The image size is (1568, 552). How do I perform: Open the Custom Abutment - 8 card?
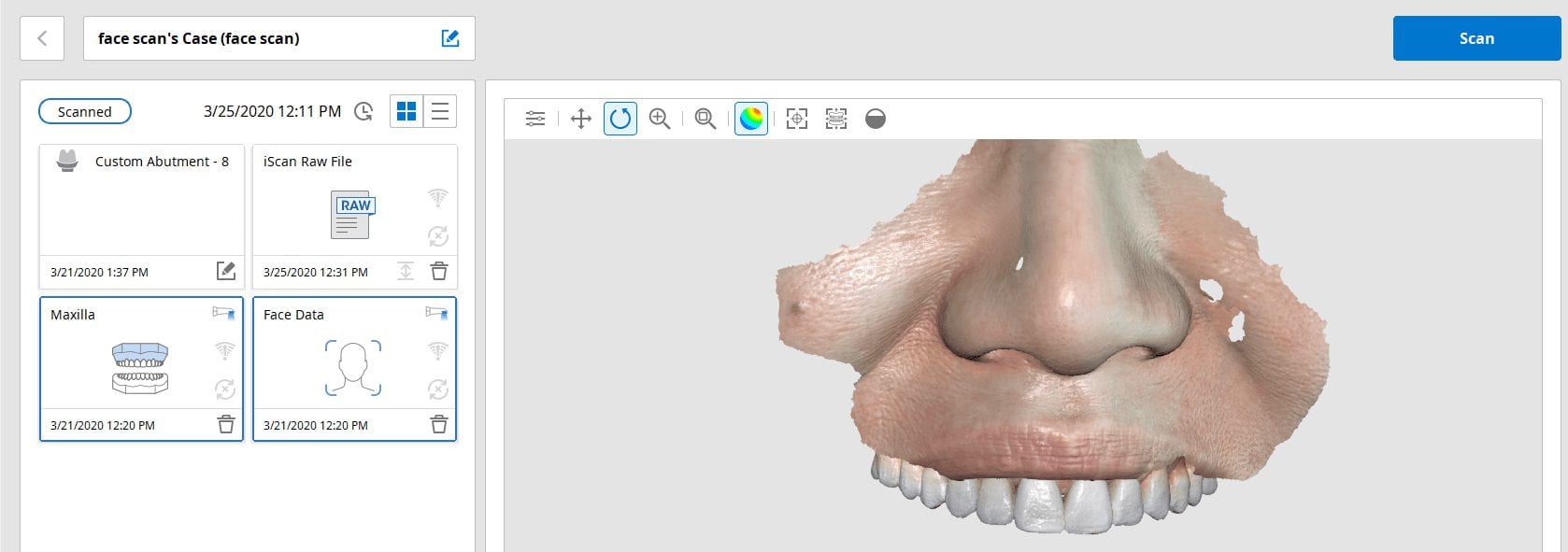pos(142,215)
